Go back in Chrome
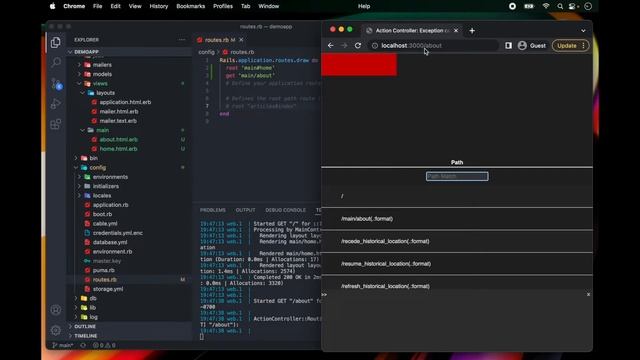 coord(331,46)
